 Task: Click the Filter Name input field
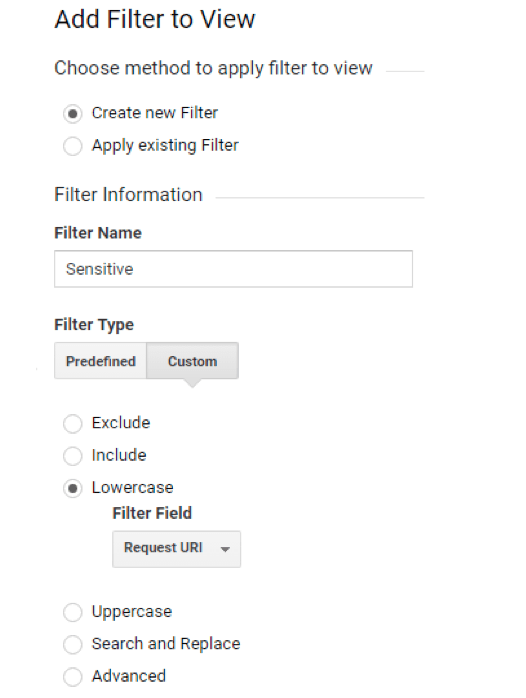tap(233, 269)
